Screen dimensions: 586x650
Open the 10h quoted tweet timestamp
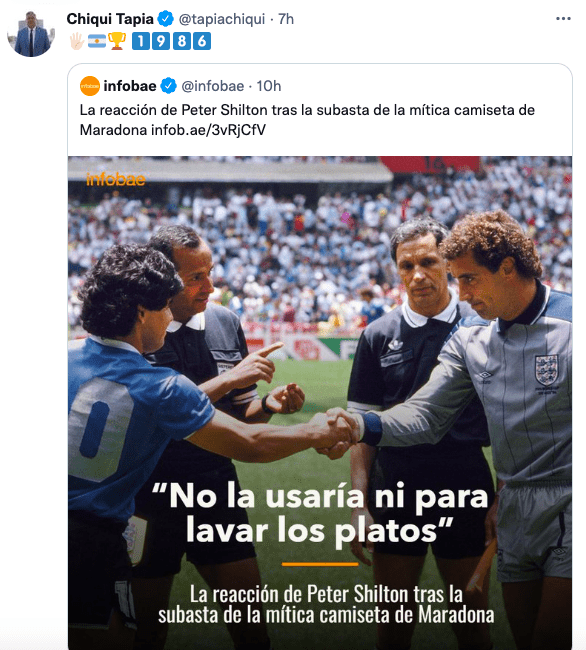tap(269, 86)
